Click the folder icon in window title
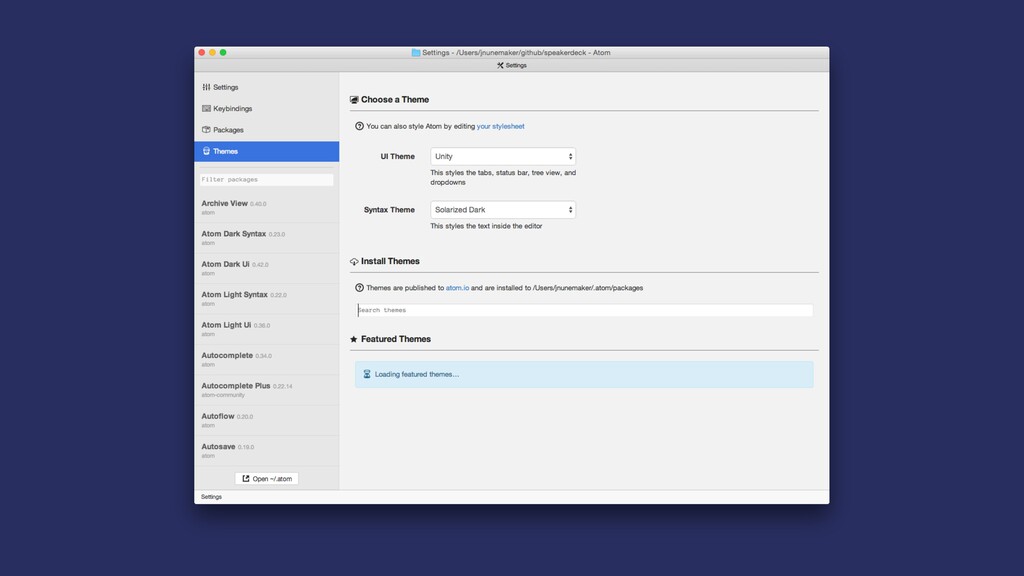The width and height of the screenshot is (1024, 576). (x=416, y=52)
